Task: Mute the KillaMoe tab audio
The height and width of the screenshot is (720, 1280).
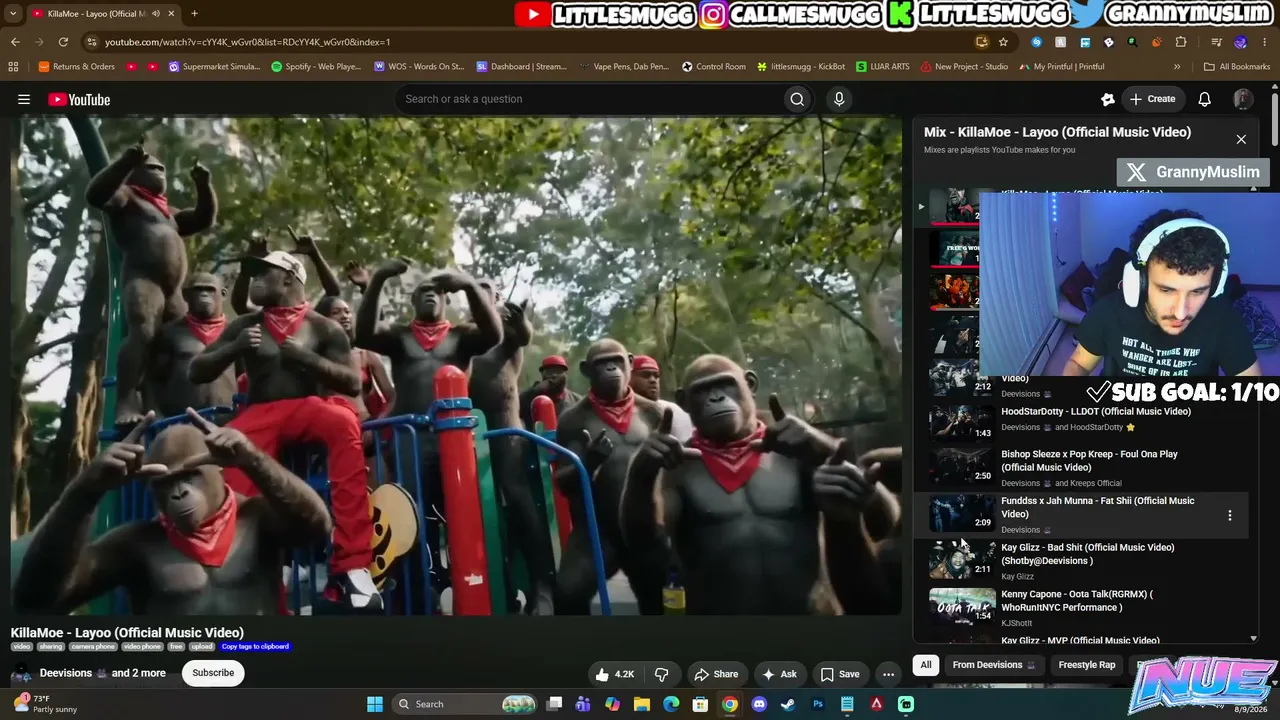Action: click(x=155, y=14)
